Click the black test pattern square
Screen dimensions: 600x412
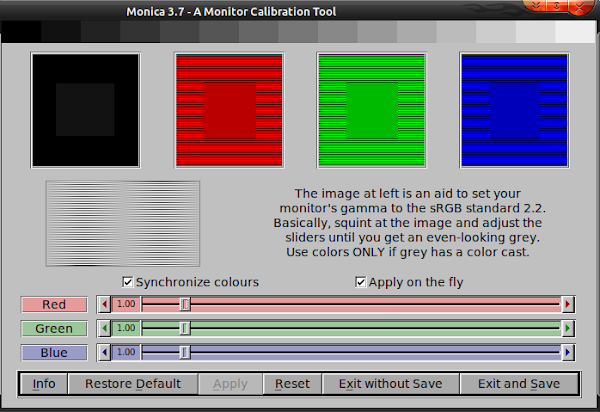pyautogui.click(x=85, y=110)
